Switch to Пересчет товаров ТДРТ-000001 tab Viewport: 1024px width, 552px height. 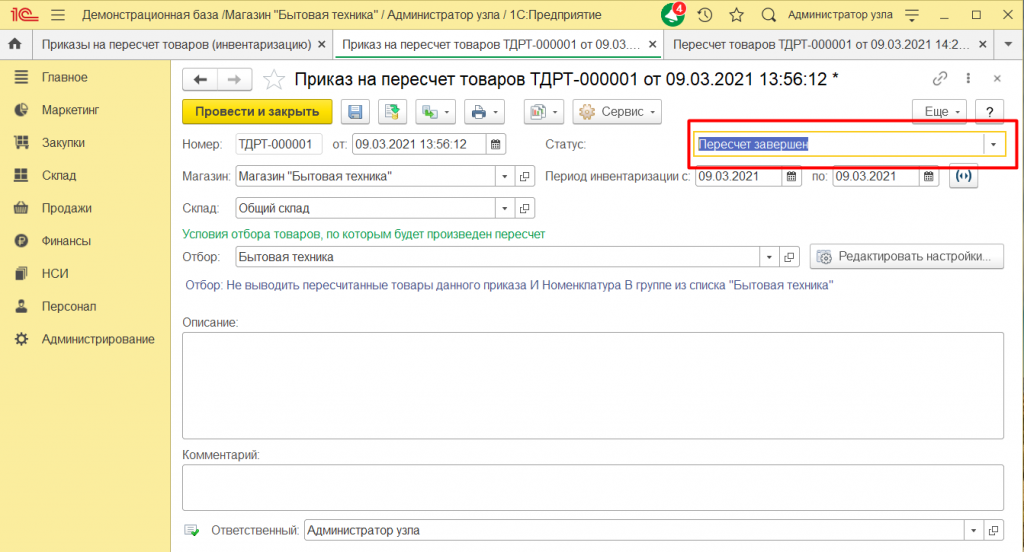point(821,44)
